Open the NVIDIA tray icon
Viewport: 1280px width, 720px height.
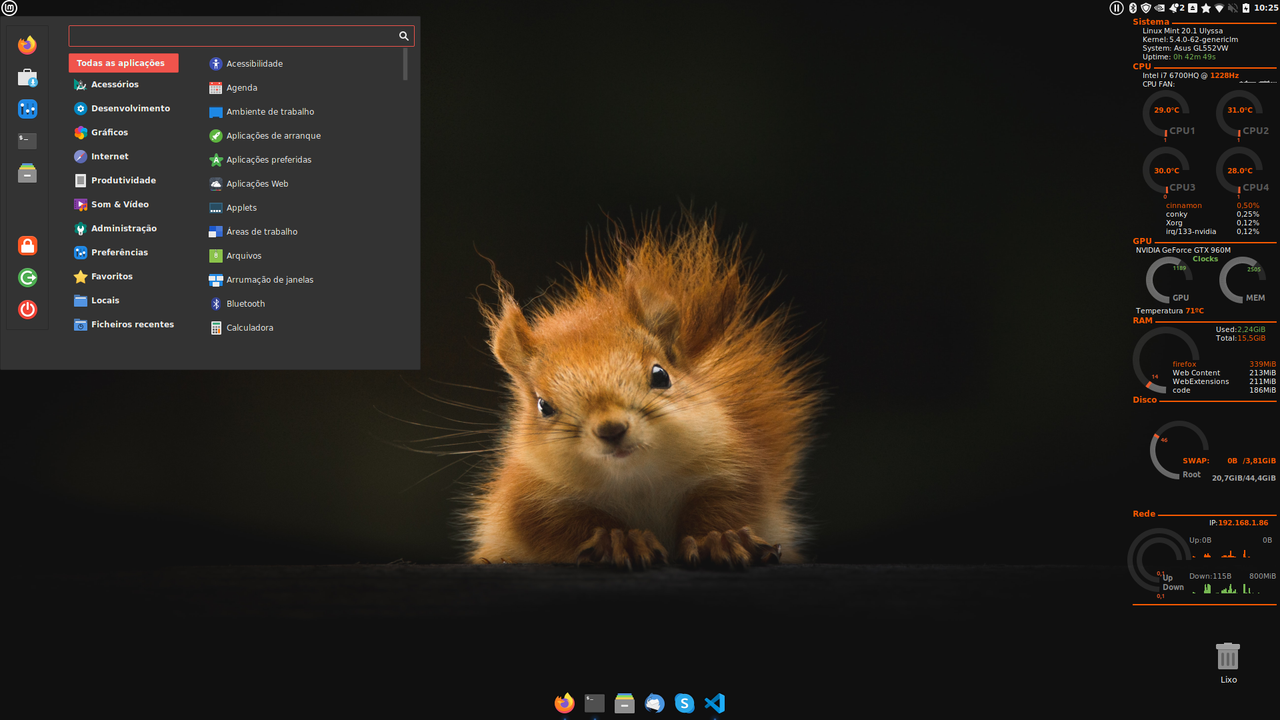[x=1160, y=8]
